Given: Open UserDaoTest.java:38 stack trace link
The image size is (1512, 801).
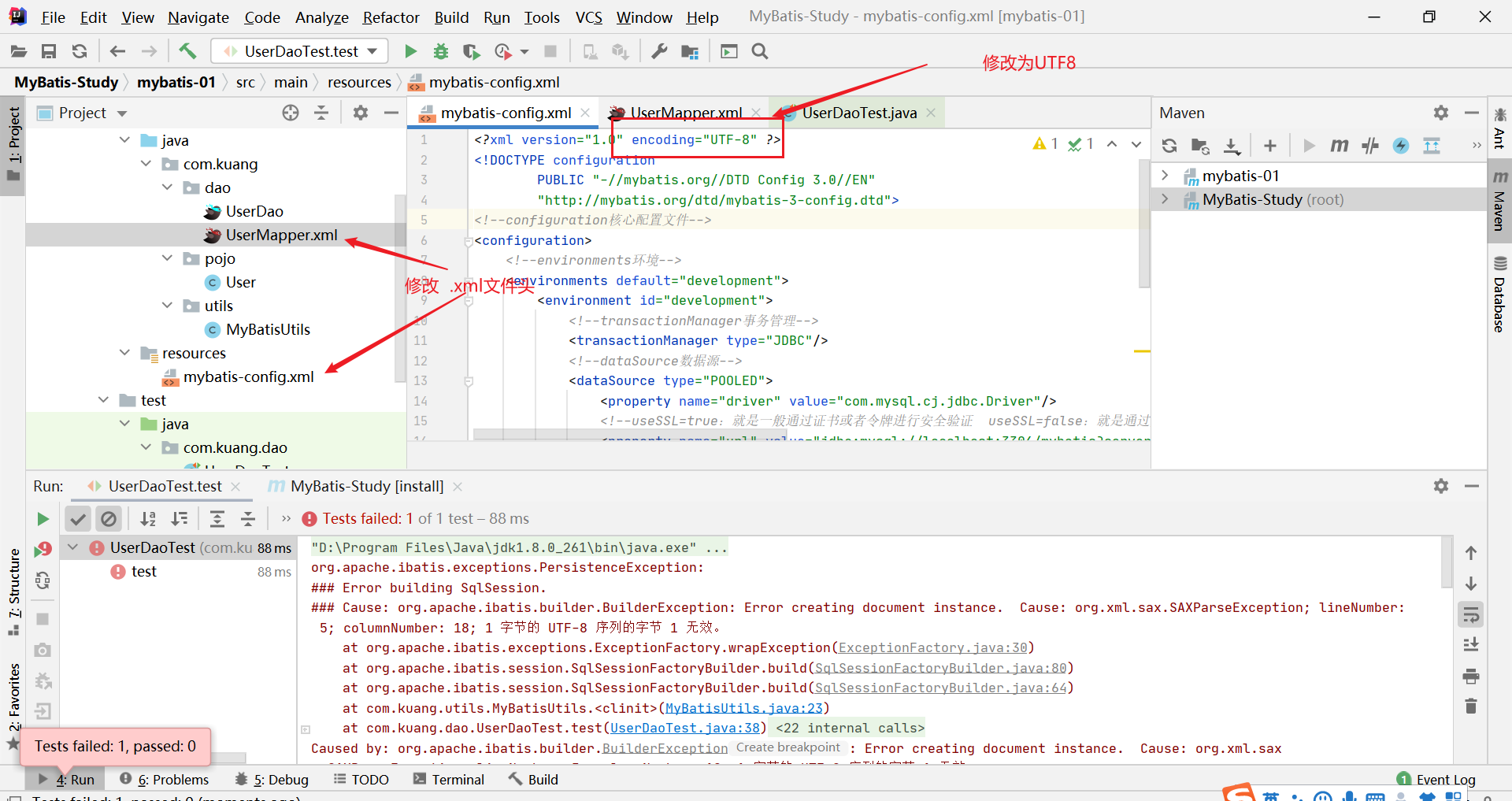Looking at the screenshot, I should tap(685, 728).
